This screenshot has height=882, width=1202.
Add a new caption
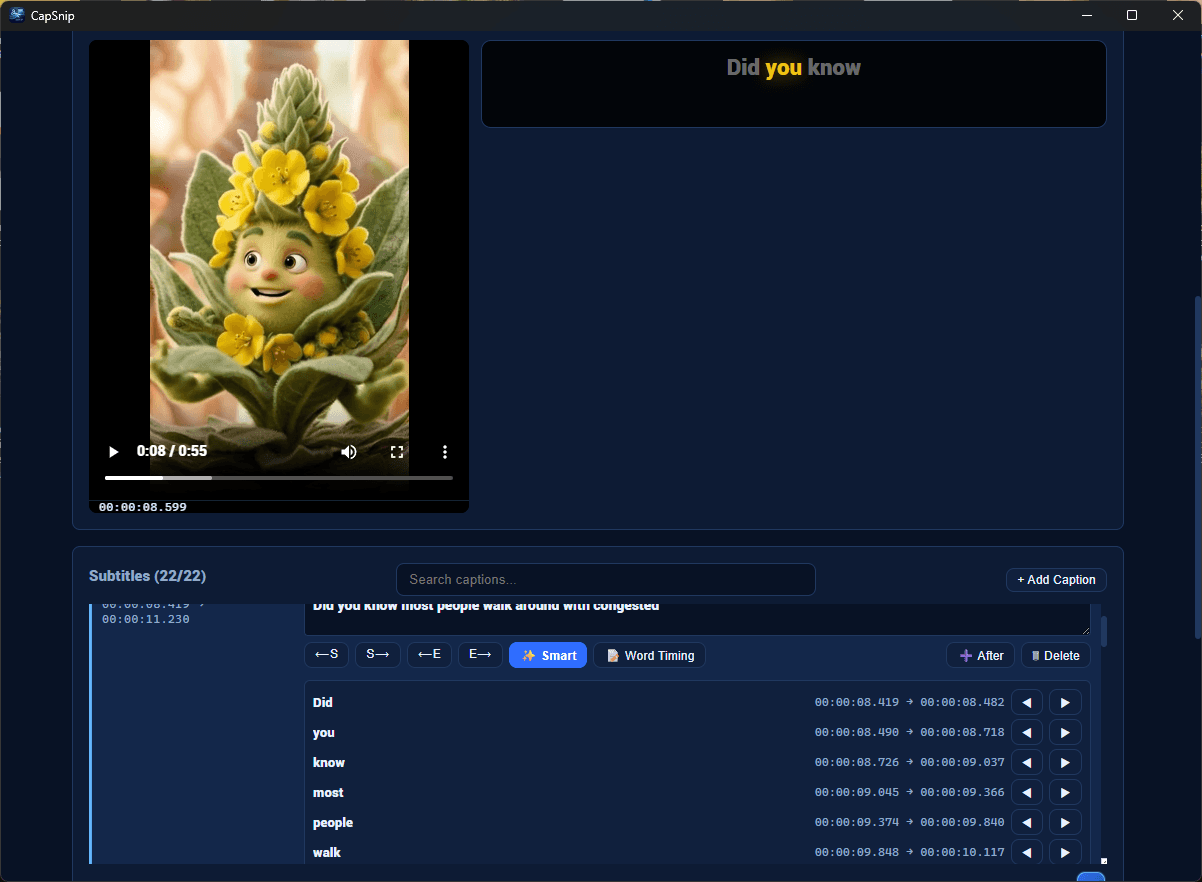(x=1056, y=580)
